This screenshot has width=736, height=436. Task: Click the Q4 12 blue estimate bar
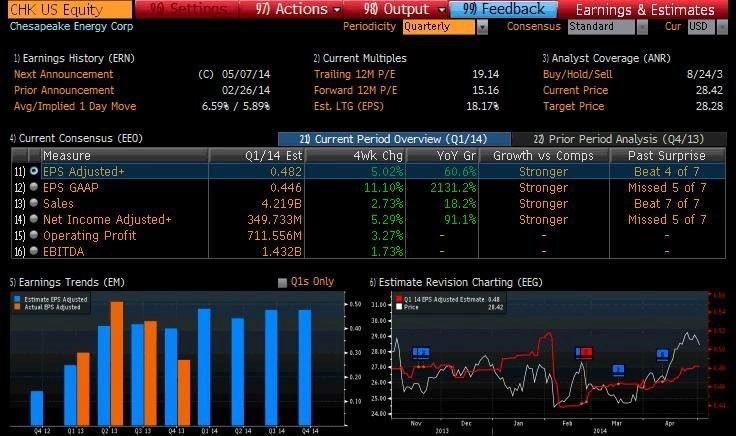[37, 408]
